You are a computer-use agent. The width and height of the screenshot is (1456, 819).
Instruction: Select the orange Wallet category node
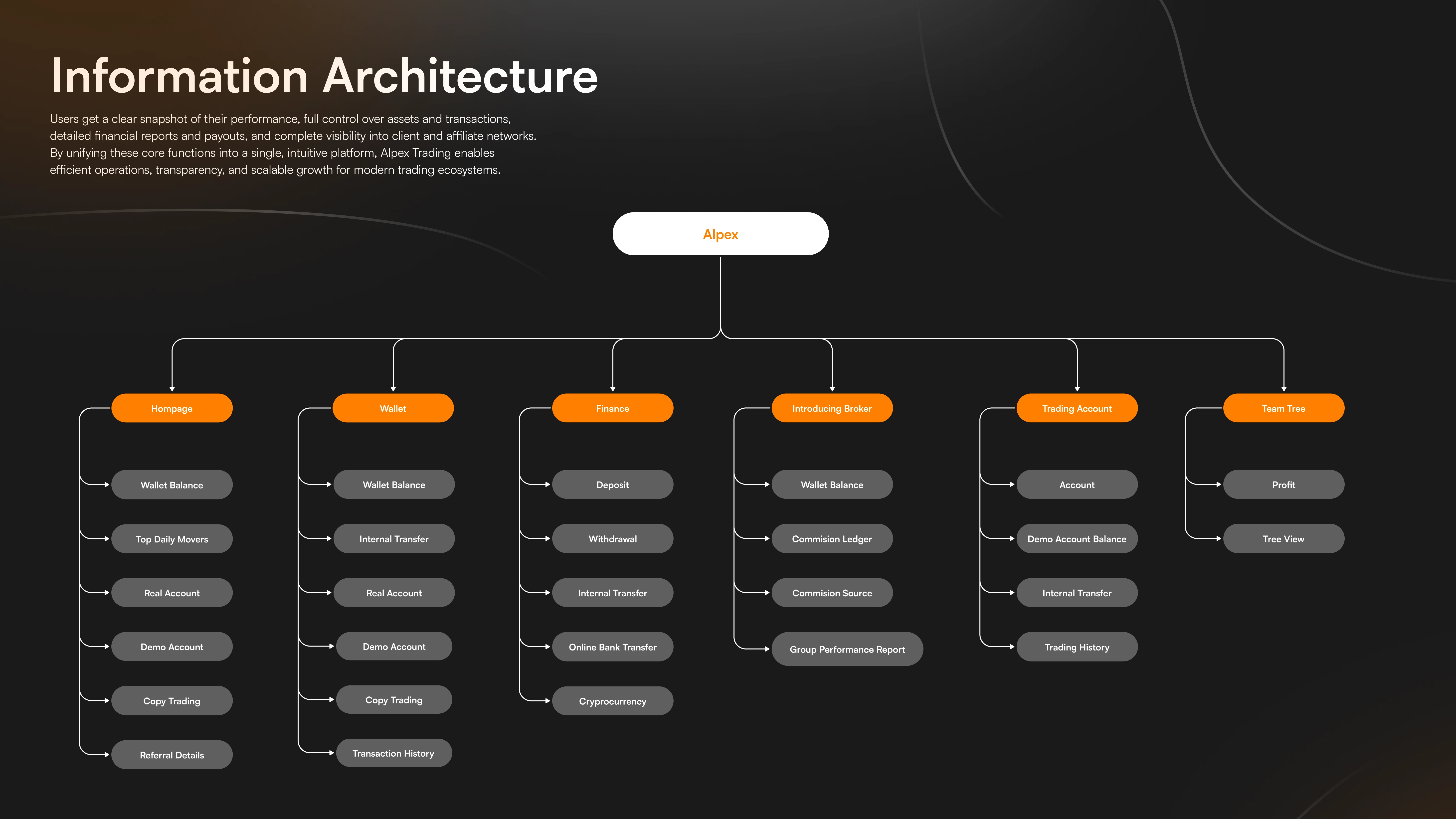pyautogui.click(x=393, y=408)
